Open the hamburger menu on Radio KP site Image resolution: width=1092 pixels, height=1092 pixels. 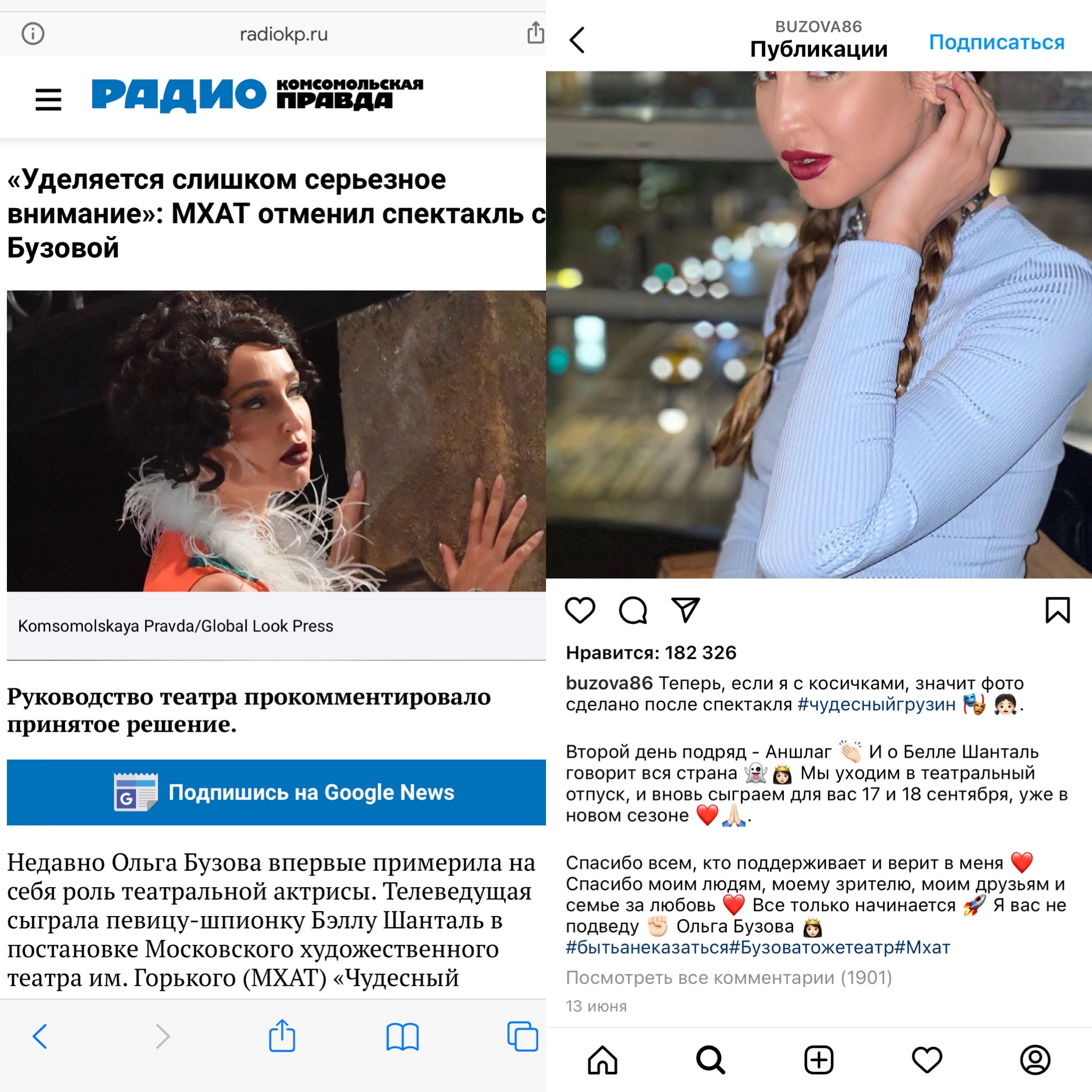tap(49, 100)
